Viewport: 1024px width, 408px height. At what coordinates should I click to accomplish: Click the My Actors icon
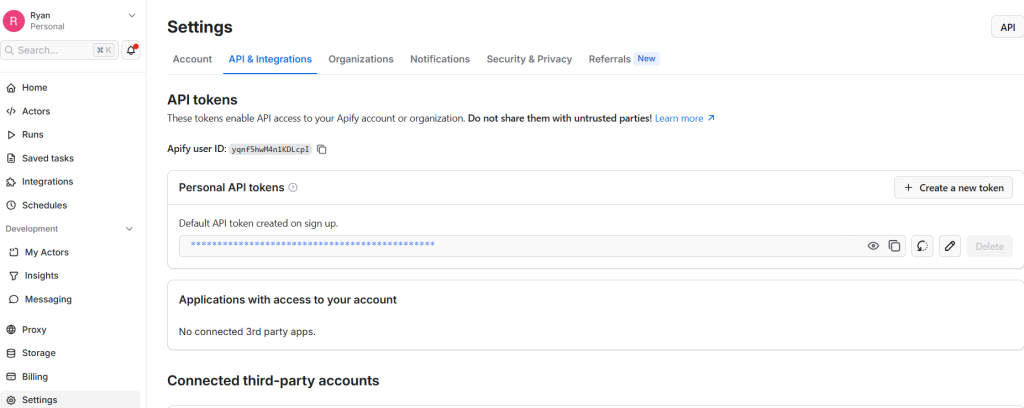[13, 252]
